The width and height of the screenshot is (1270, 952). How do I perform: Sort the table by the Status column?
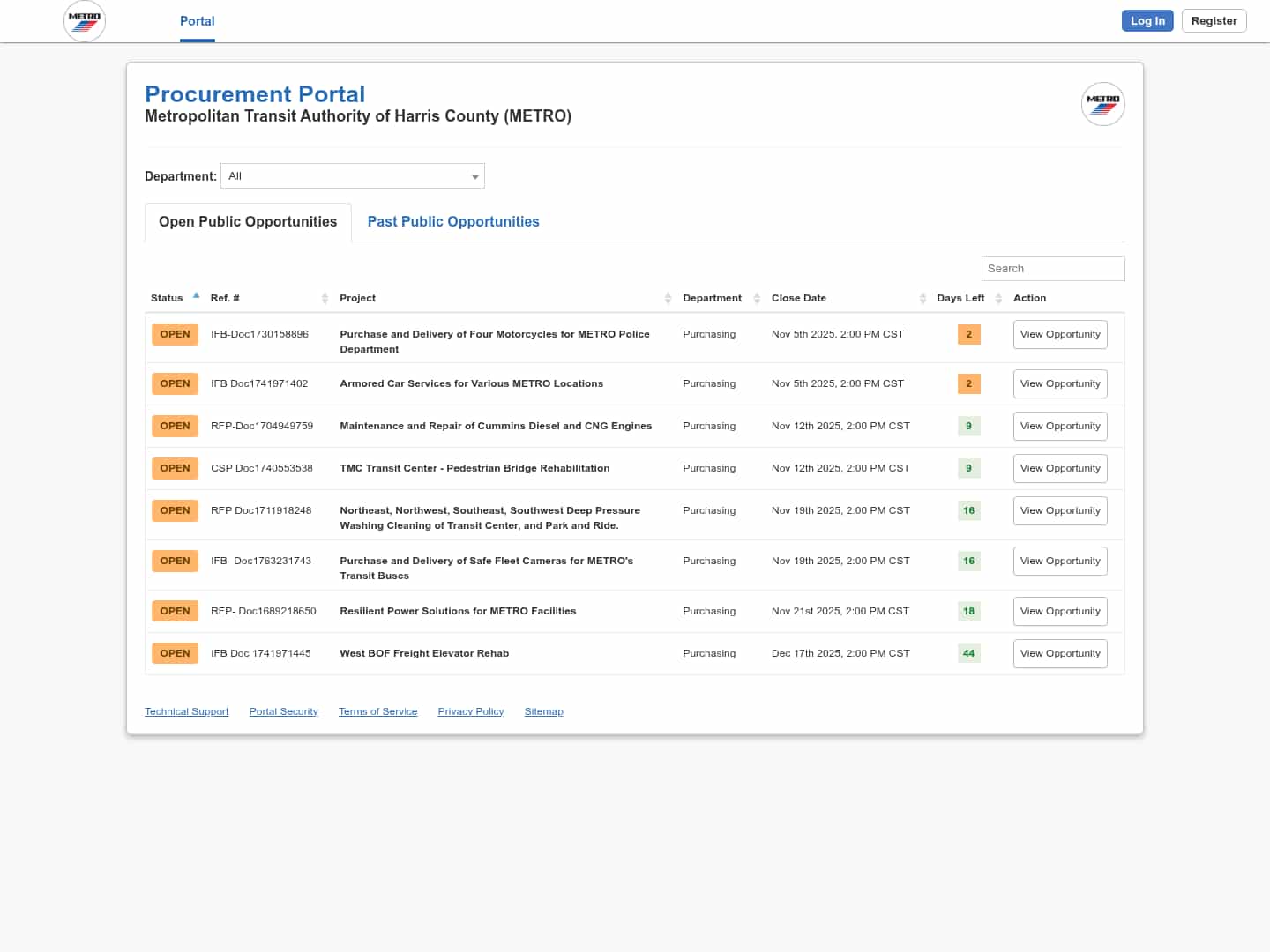coord(168,298)
